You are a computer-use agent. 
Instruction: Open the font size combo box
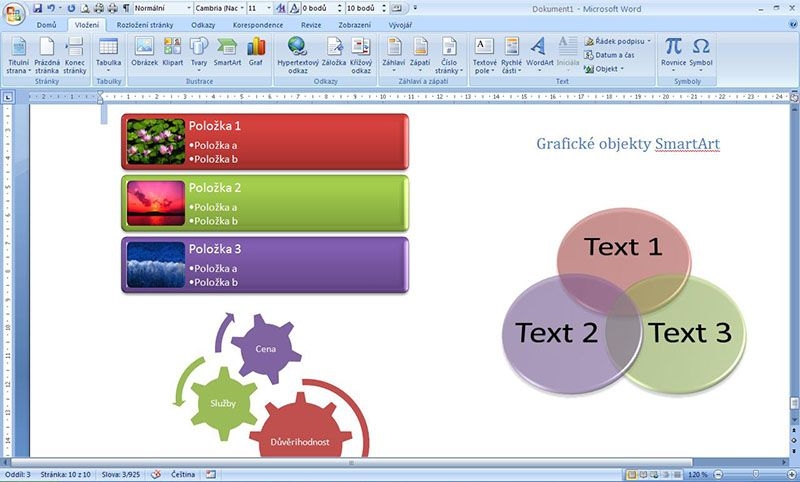(258, 7)
